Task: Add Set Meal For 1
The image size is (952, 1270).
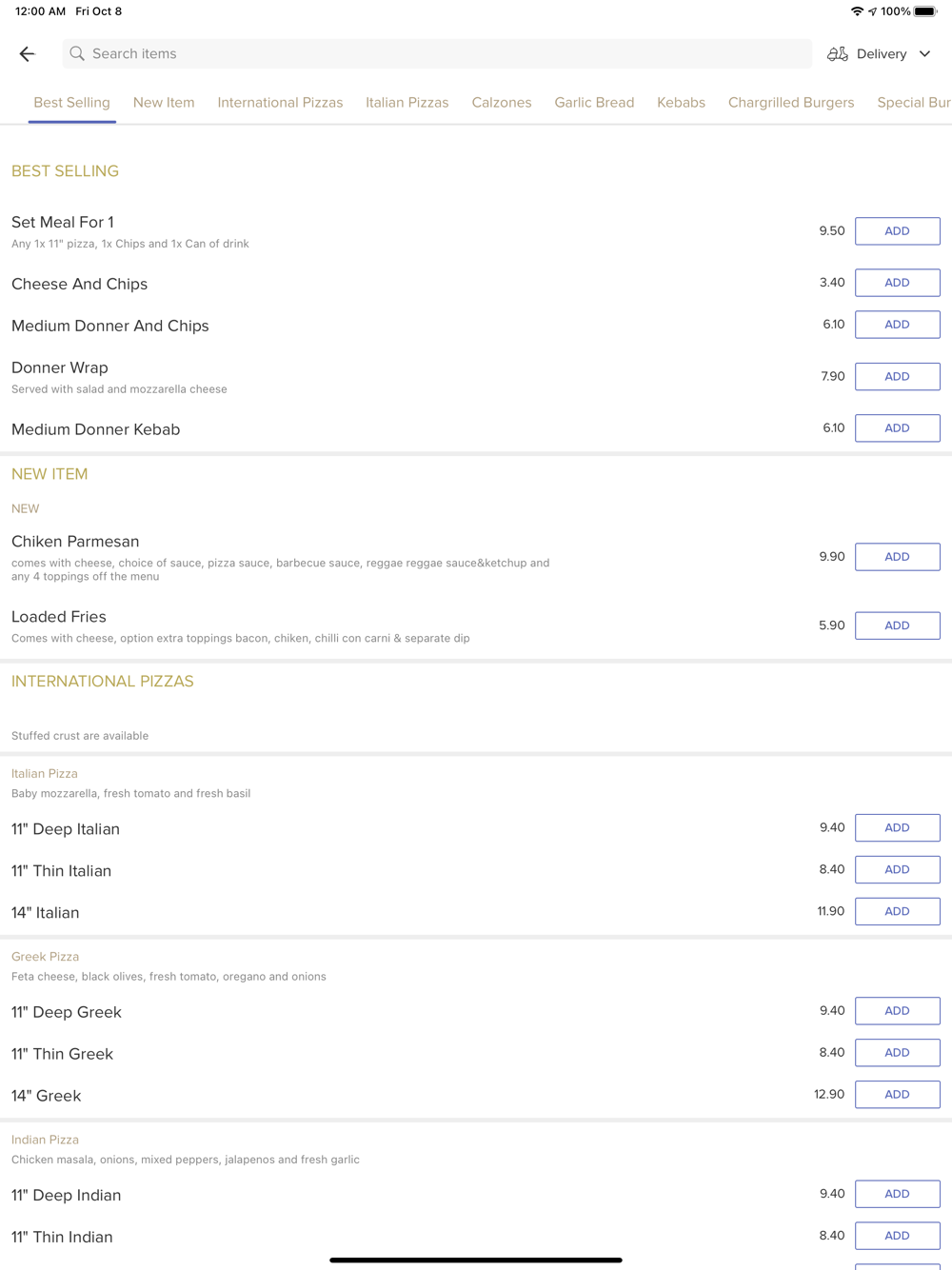Action: pos(897,231)
